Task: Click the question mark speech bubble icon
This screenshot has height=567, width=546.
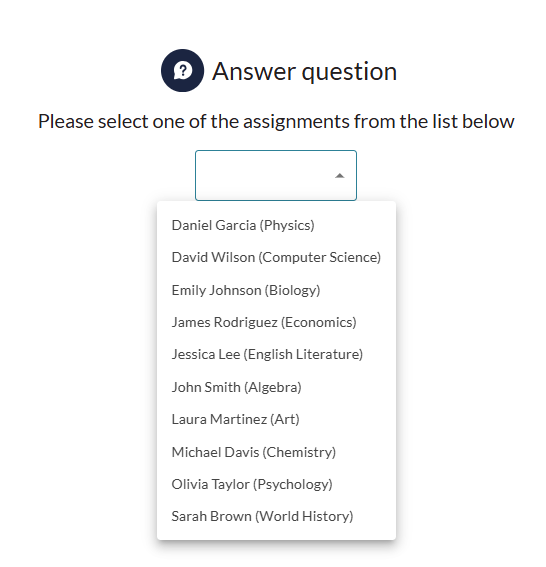Action: point(182,71)
